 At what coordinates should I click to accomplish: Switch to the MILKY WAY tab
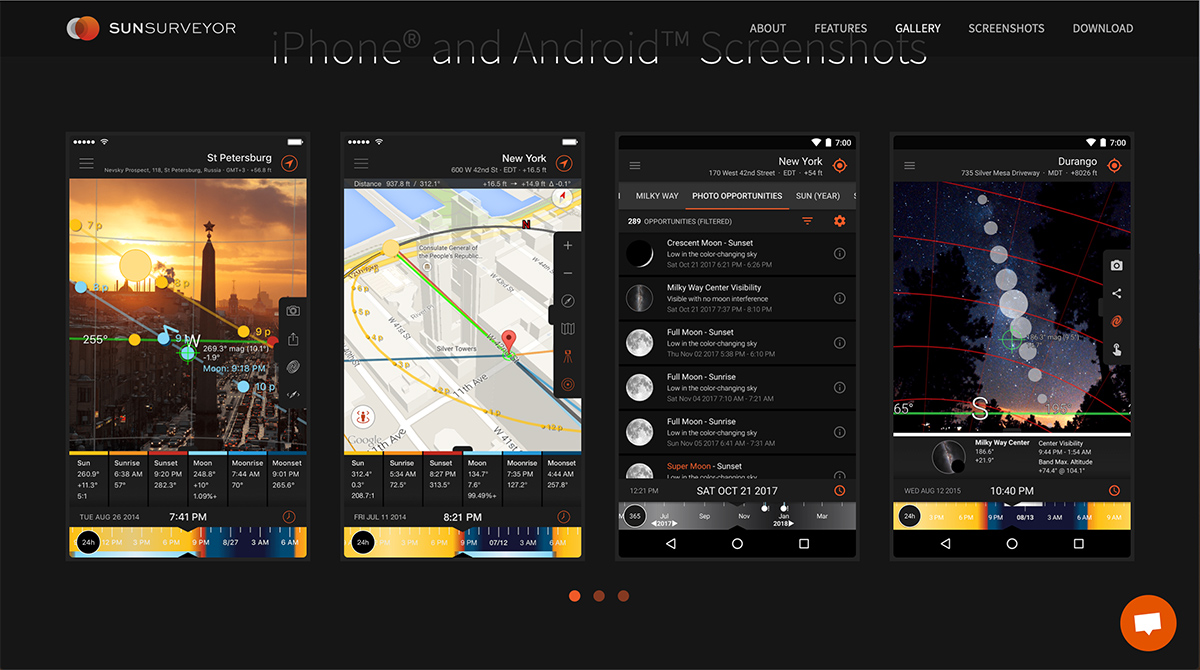coord(657,196)
